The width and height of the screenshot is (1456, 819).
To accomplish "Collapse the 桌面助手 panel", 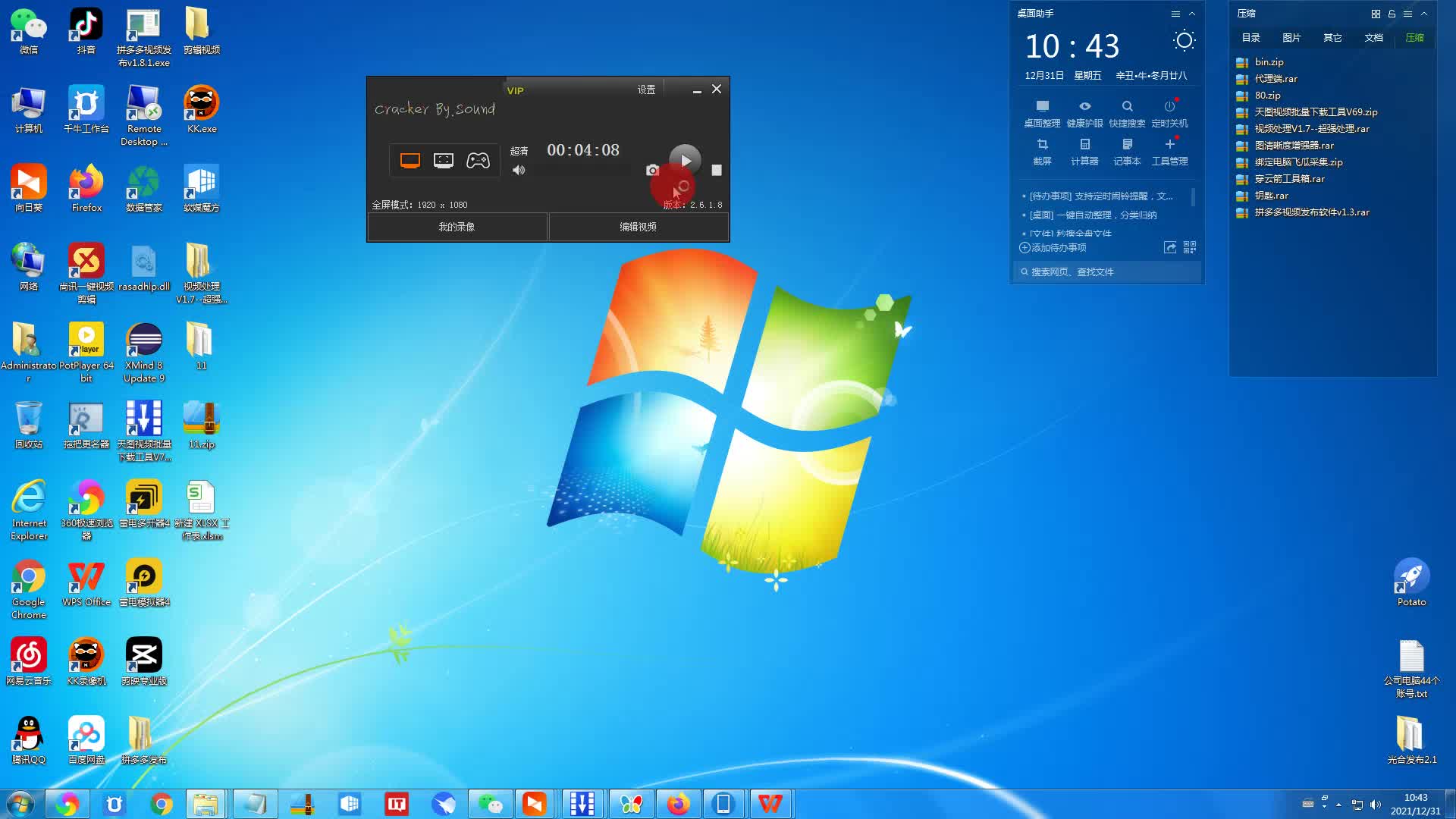I will point(1192,14).
